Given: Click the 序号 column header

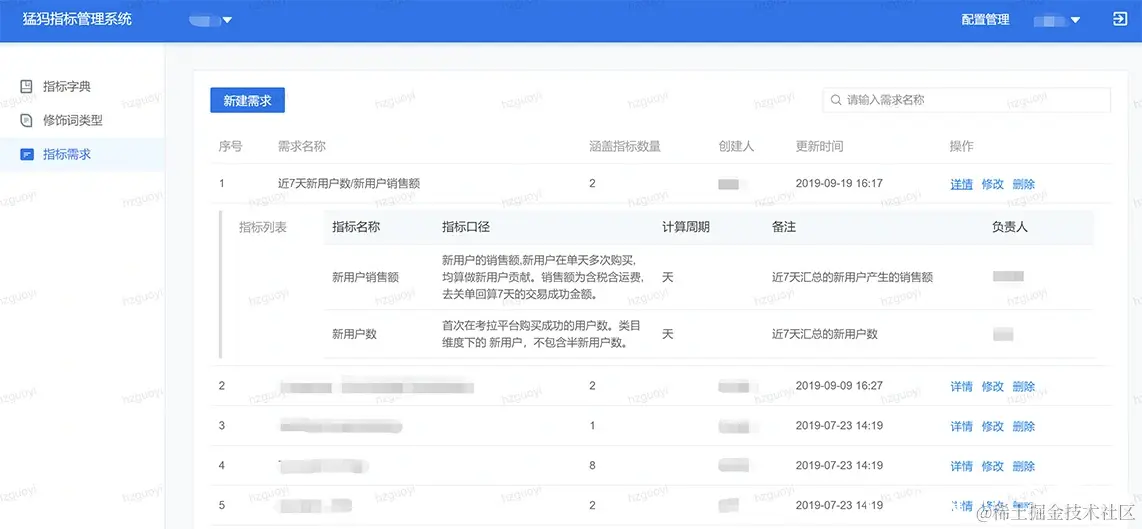Looking at the screenshot, I should (230, 146).
